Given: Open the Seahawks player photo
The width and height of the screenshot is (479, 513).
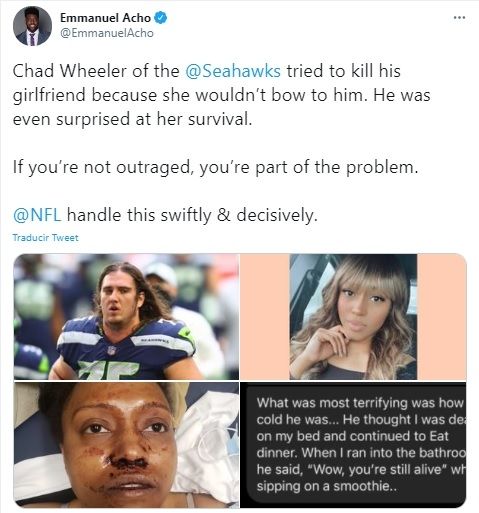Looking at the screenshot, I should [126, 317].
